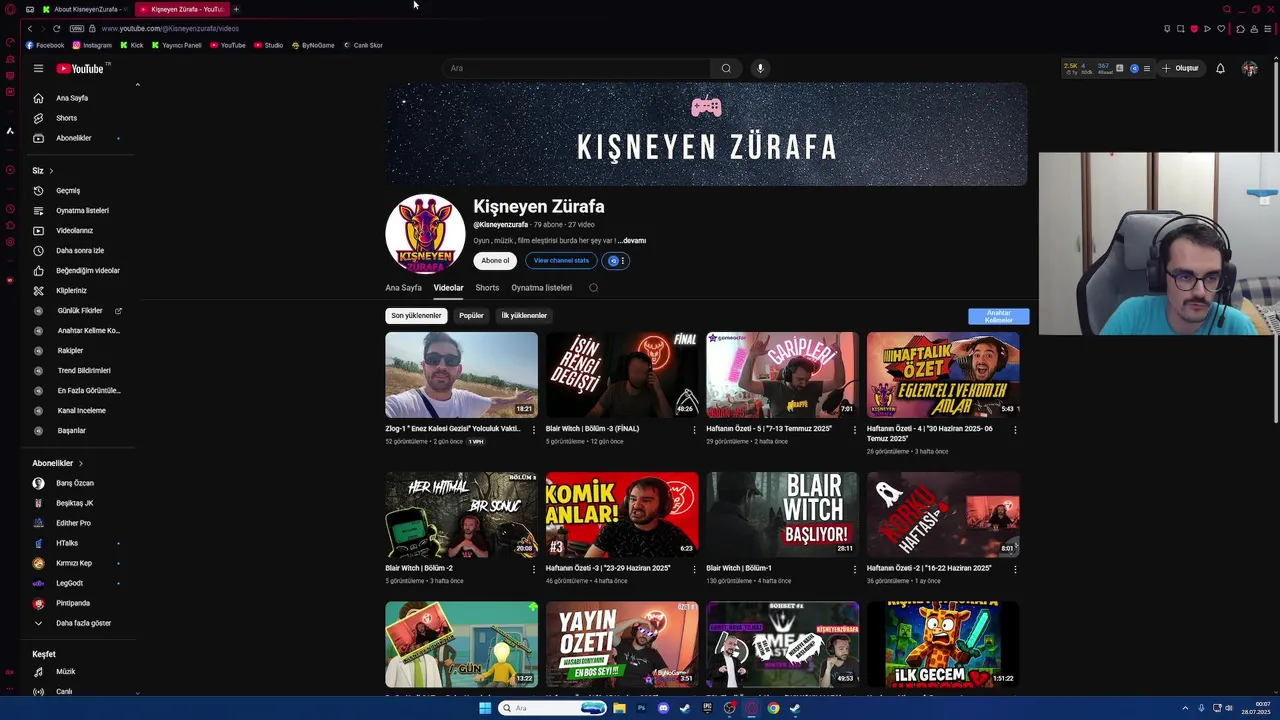Open the Zlog-1 Enez Kalesi video thumbnail
The height and width of the screenshot is (720, 1280).
tap(461, 375)
